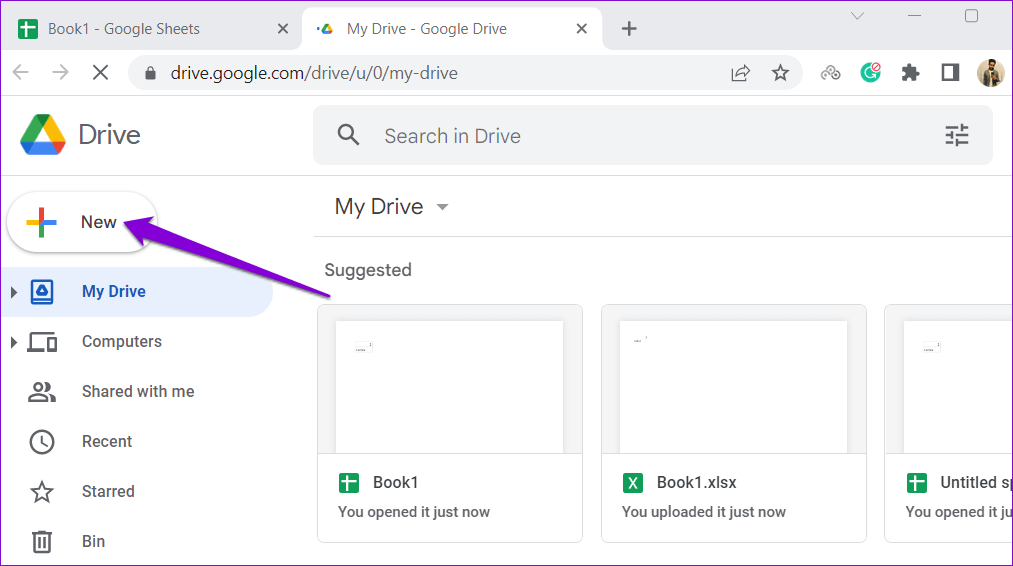Image resolution: width=1013 pixels, height=566 pixels.
Task: Bookmark this page with star icon
Action: point(780,73)
